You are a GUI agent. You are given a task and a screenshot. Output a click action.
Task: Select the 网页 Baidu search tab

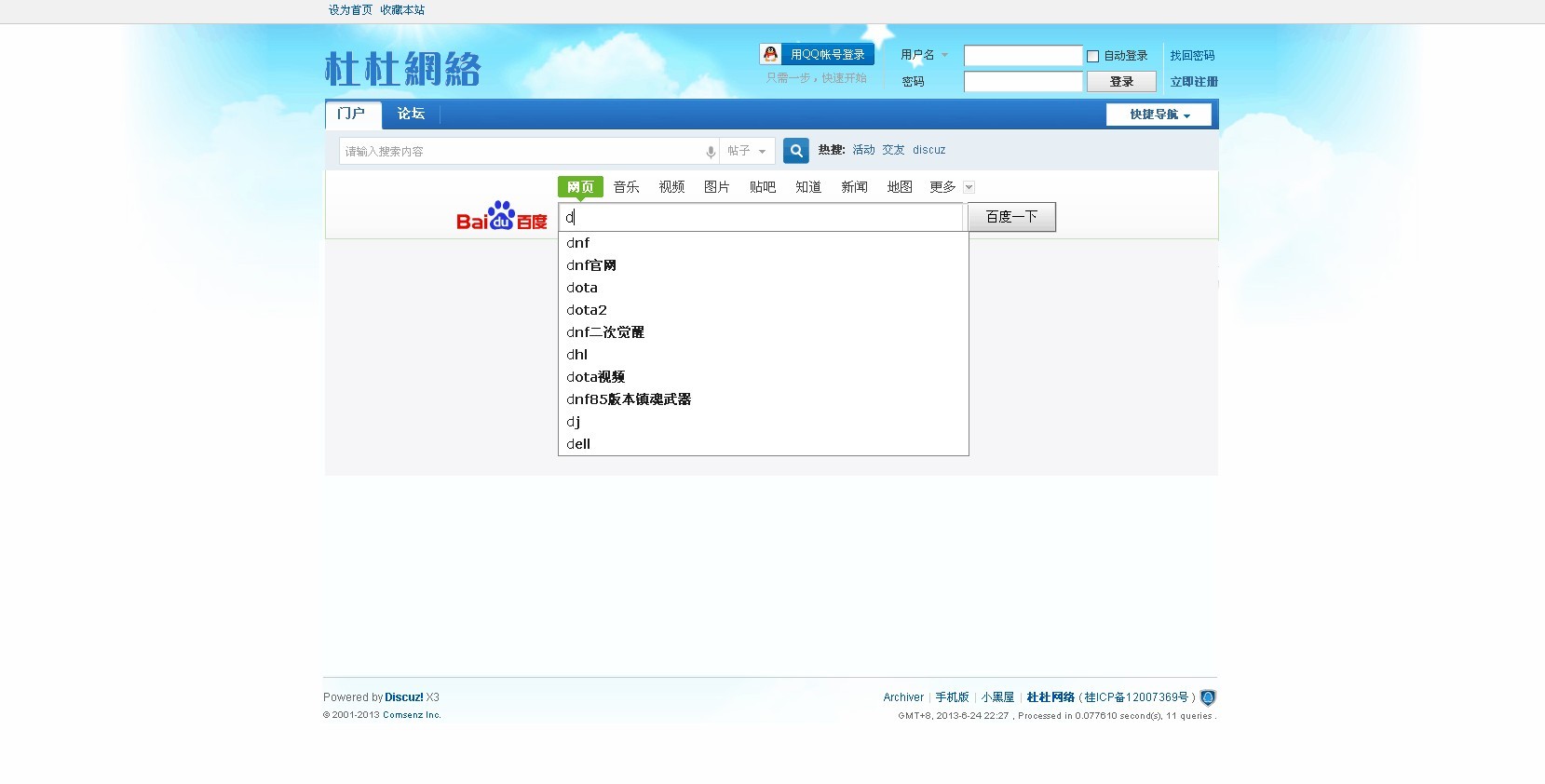[580, 187]
